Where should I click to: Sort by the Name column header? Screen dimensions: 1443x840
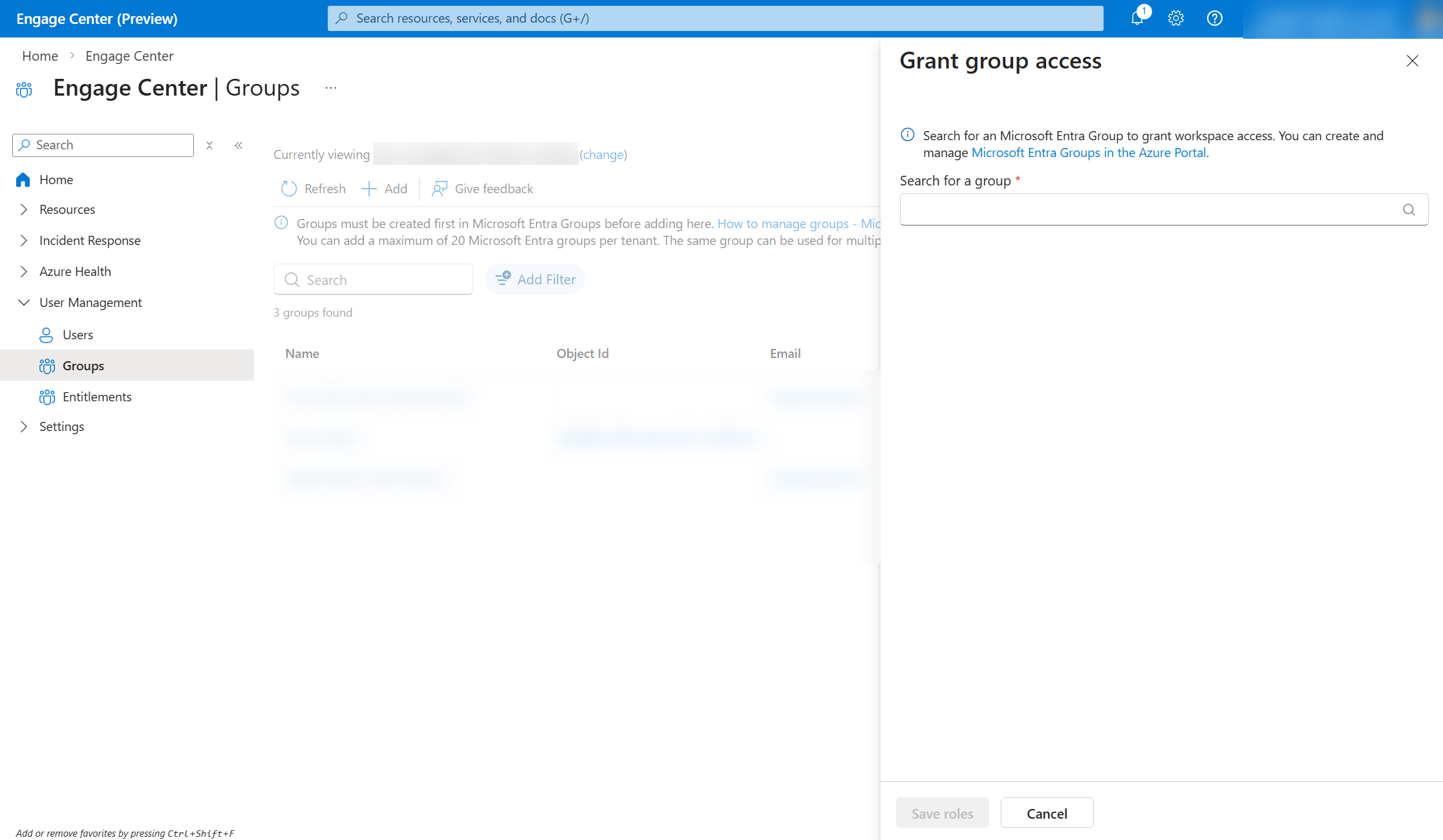[303, 353]
